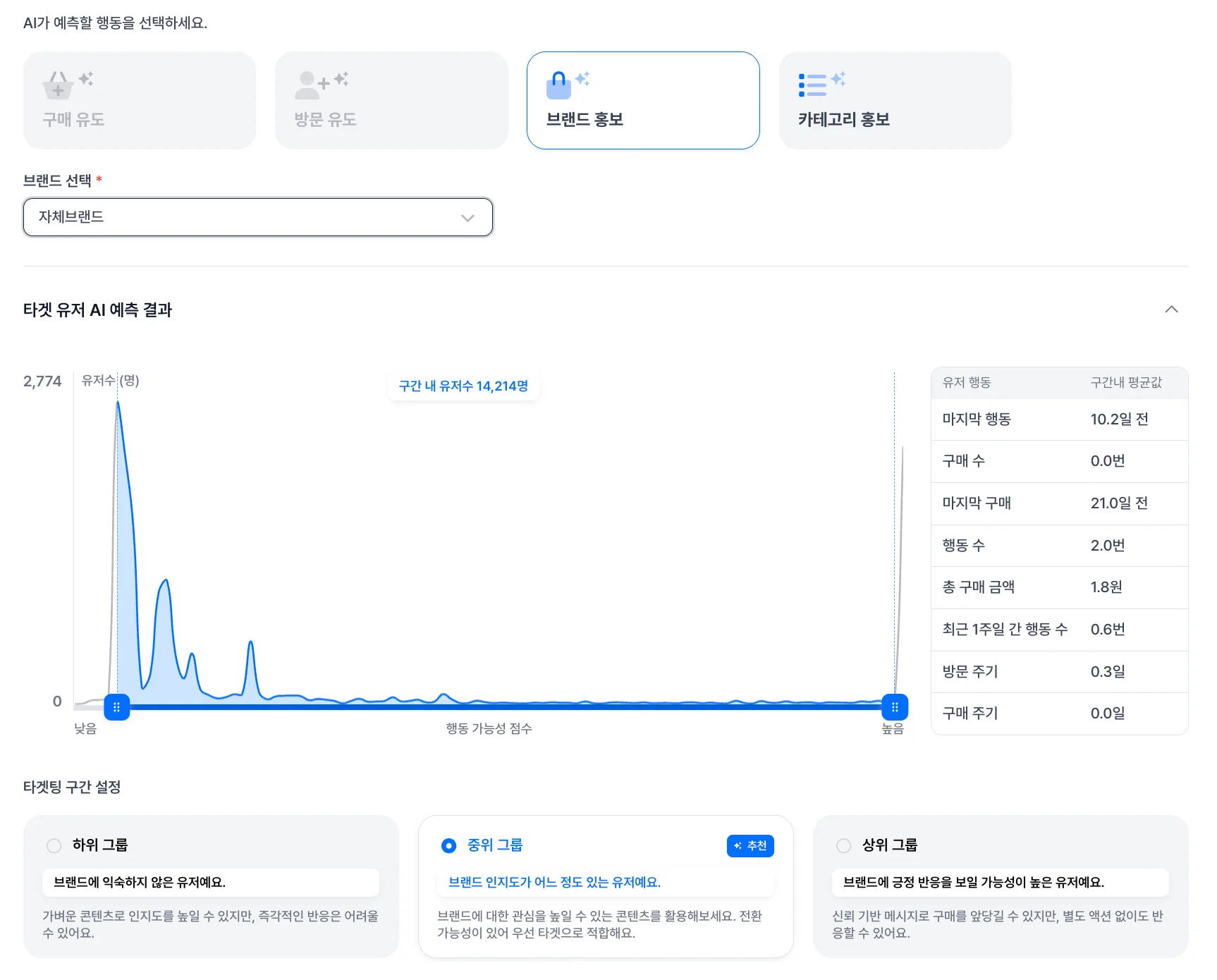
Task: Switch to the 구매 유도 option
Action: coord(139,100)
